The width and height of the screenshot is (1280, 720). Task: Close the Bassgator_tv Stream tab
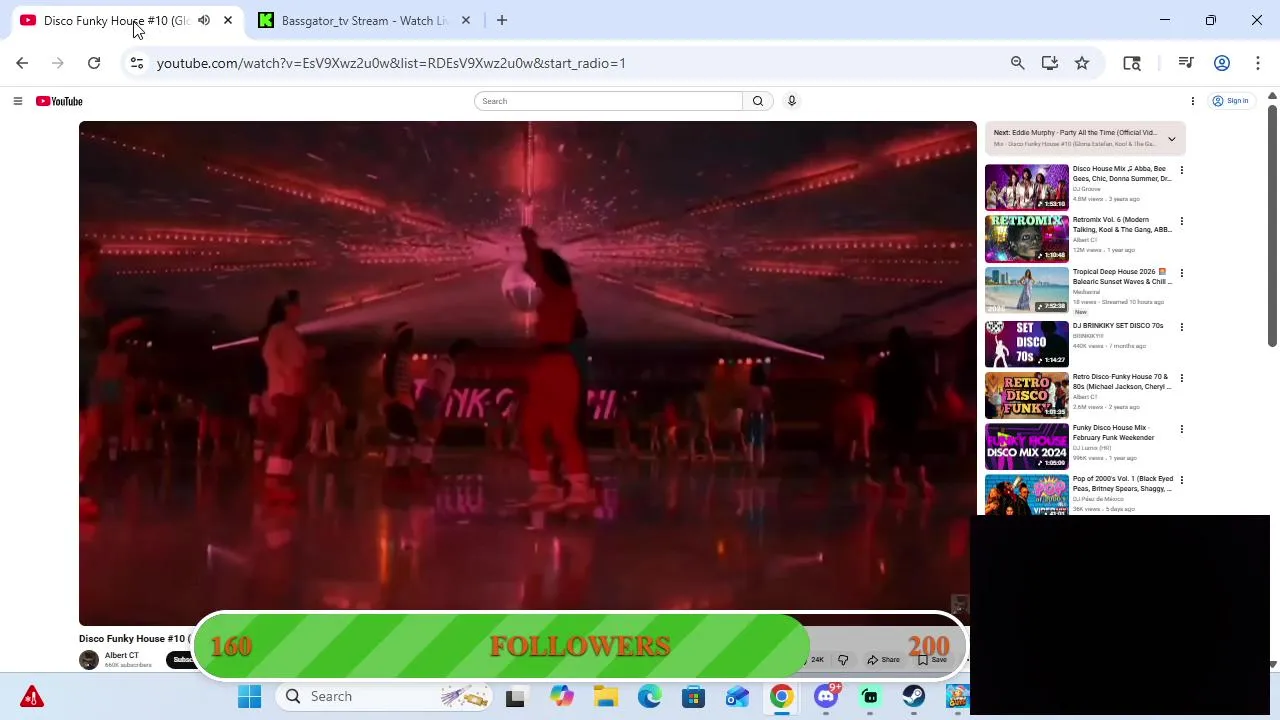tap(465, 20)
